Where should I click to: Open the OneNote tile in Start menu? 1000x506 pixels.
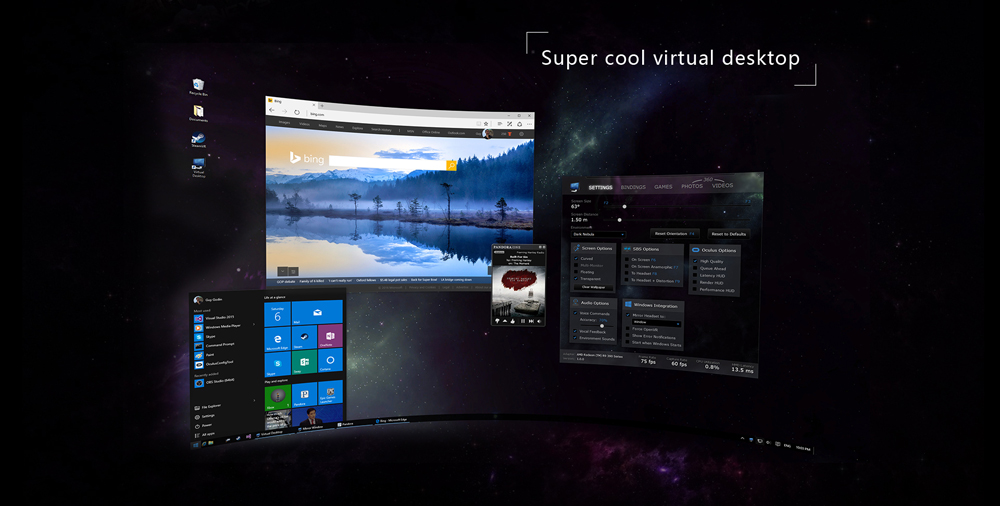(x=330, y=336)
